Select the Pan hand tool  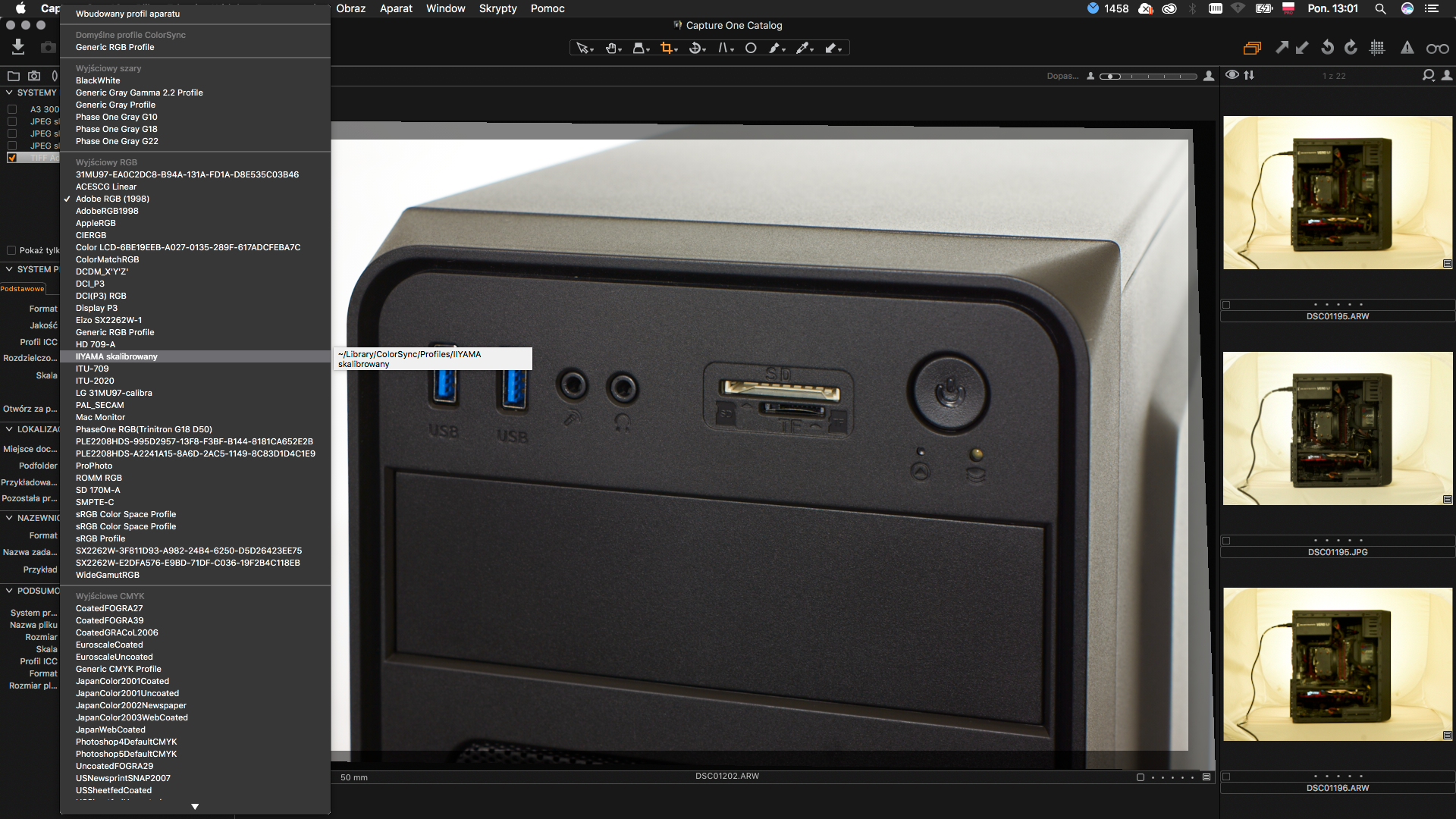[611, 48]
